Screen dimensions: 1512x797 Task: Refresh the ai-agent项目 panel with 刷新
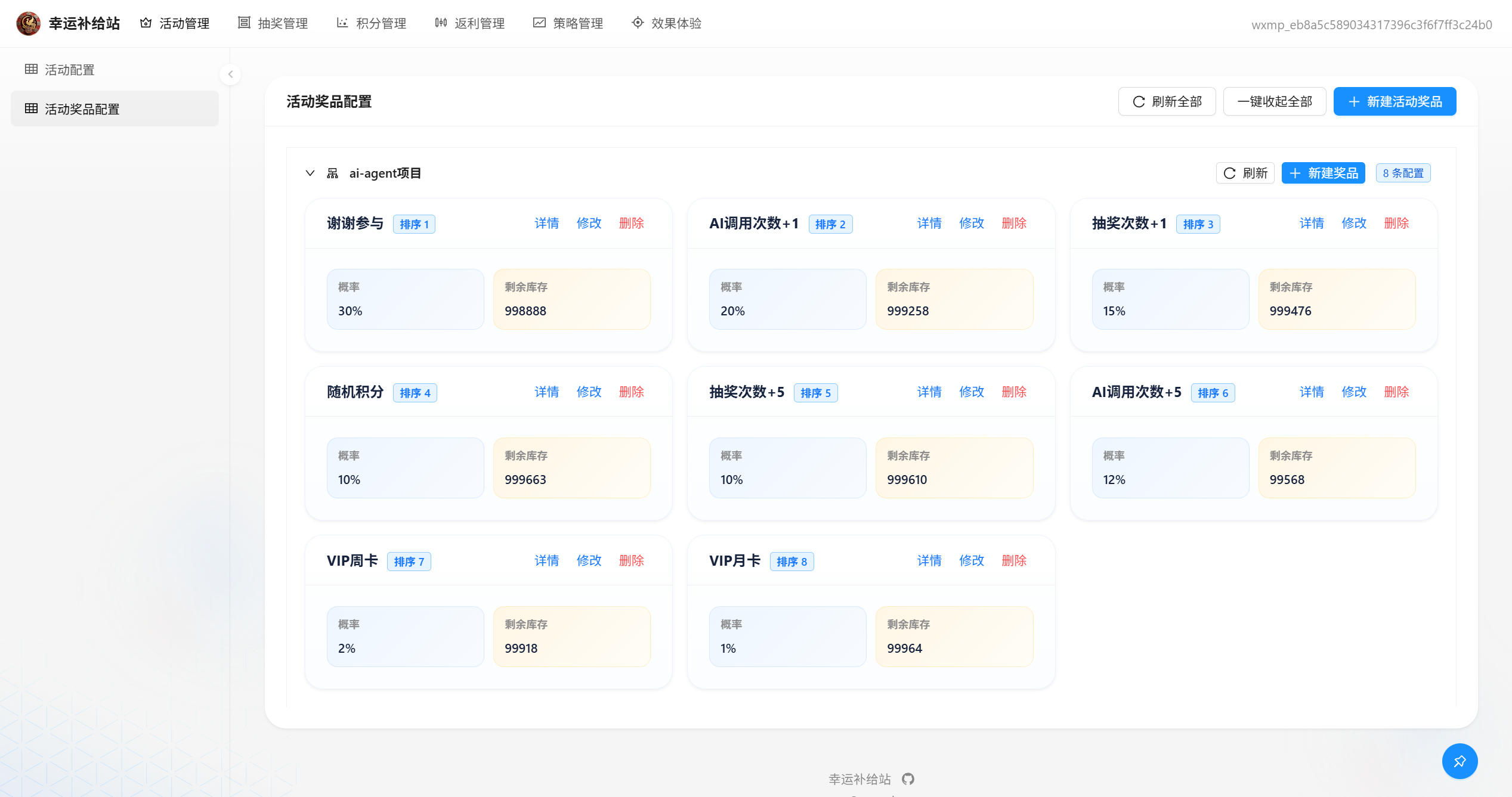(x=1245, y=173)
